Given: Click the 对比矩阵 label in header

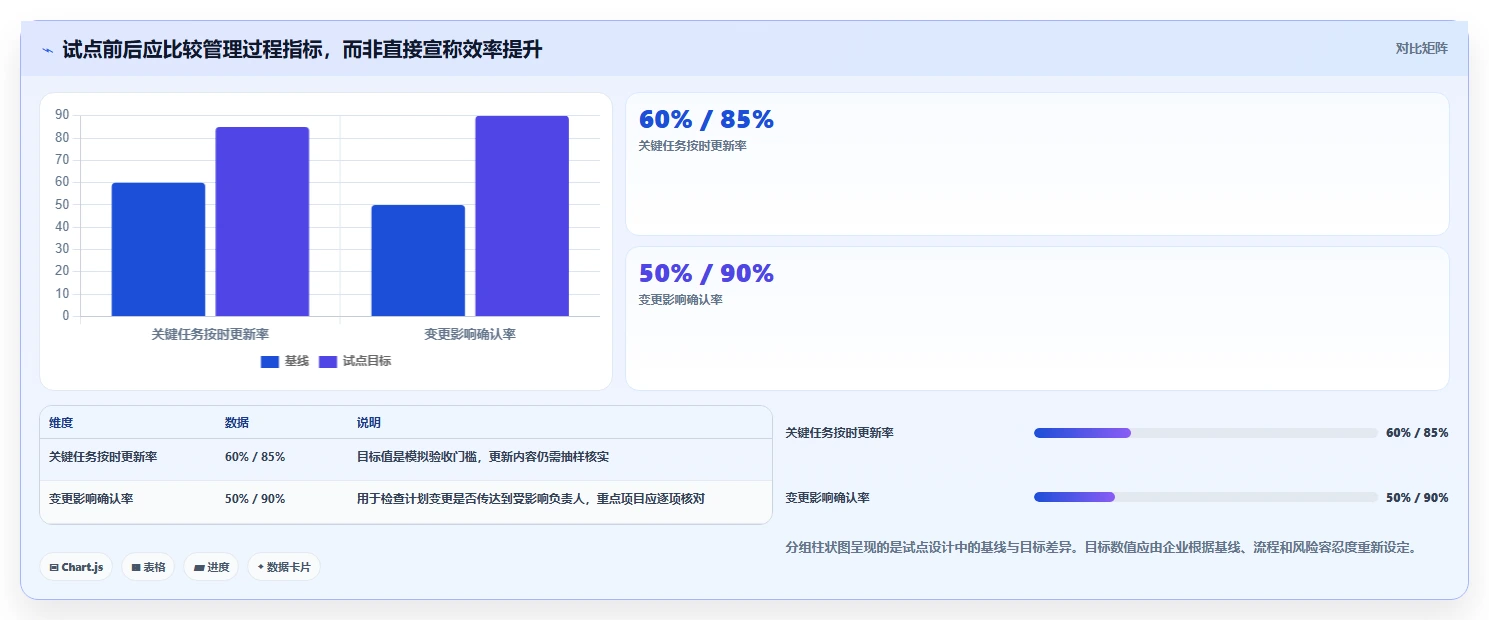Looking at the screenshot, I should pyautogui.click(x=1421, y=48).
